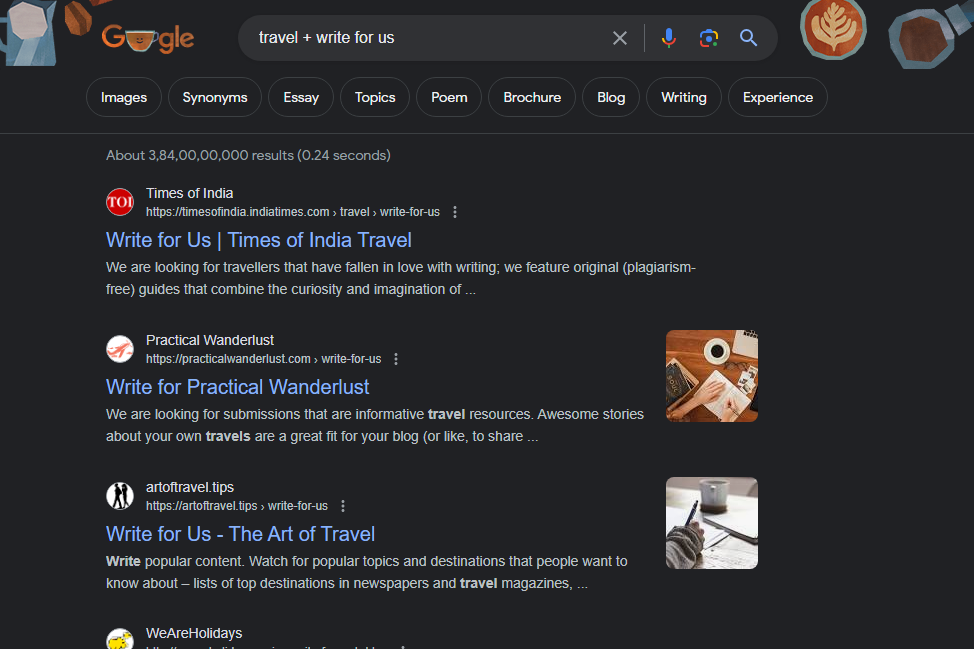Submit search with the magnifying glass icon

(749, 38)
